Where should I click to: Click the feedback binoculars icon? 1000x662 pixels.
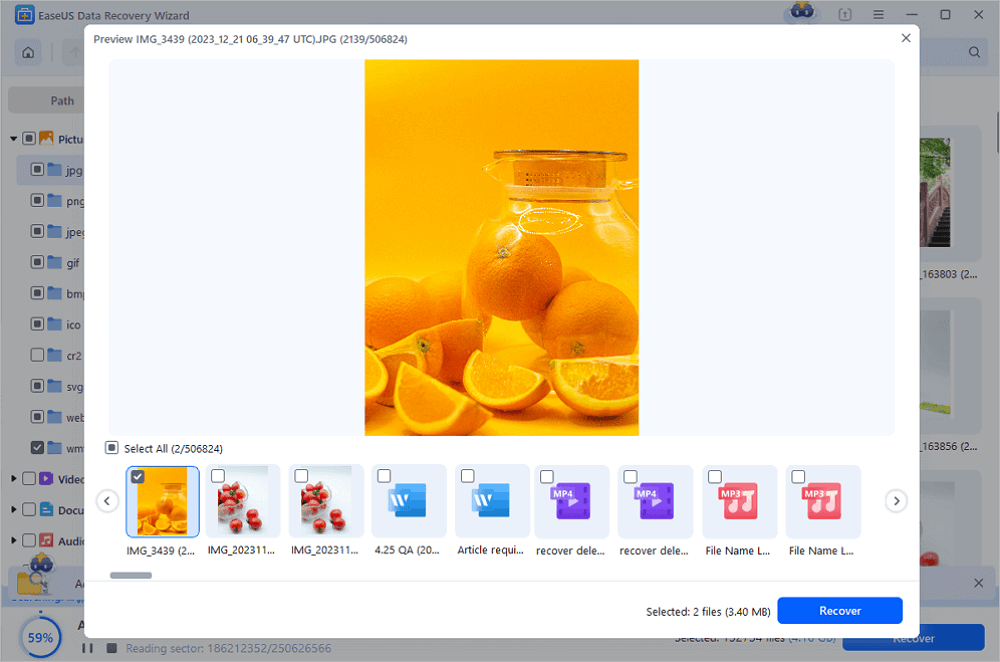(800, 12)
